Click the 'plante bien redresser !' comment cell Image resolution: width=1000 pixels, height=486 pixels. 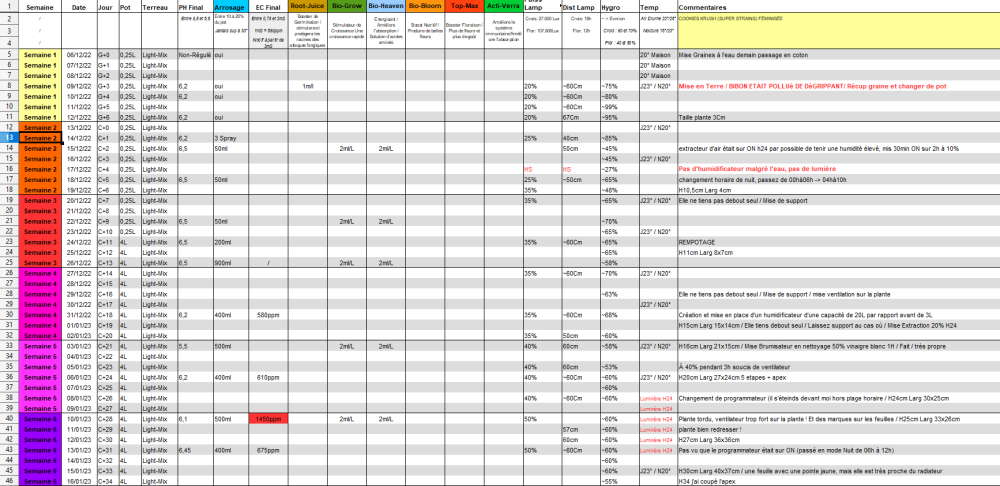(x=838, y=429)
